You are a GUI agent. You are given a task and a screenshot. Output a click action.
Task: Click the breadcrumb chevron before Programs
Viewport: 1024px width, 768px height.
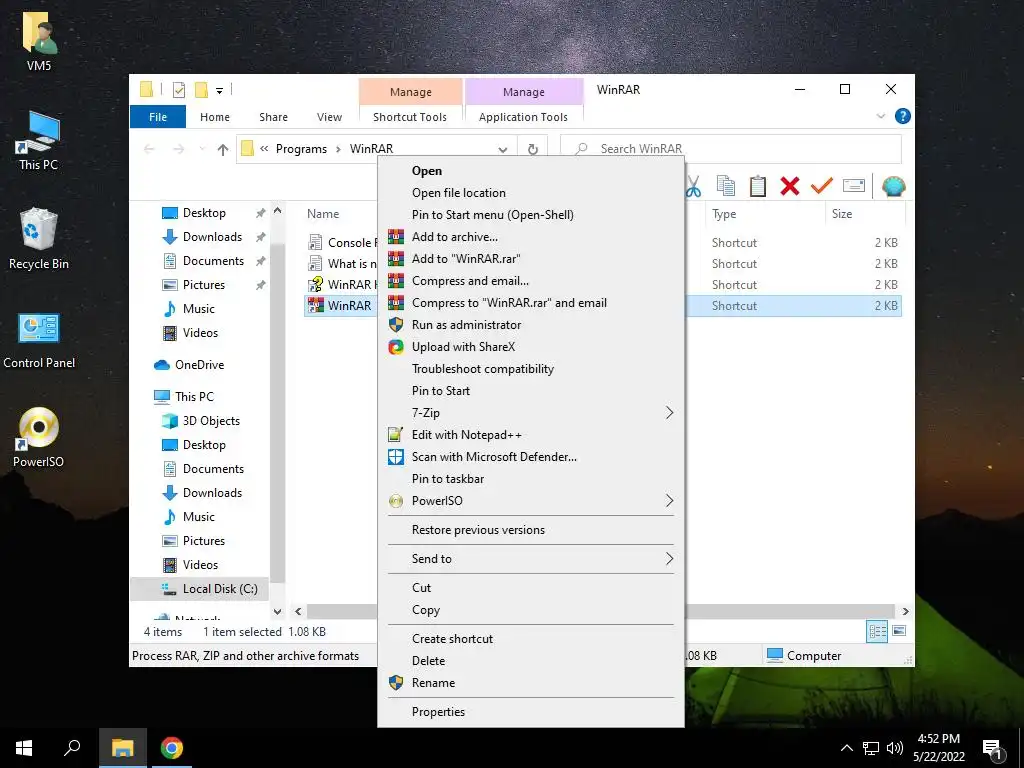(264, 149)
